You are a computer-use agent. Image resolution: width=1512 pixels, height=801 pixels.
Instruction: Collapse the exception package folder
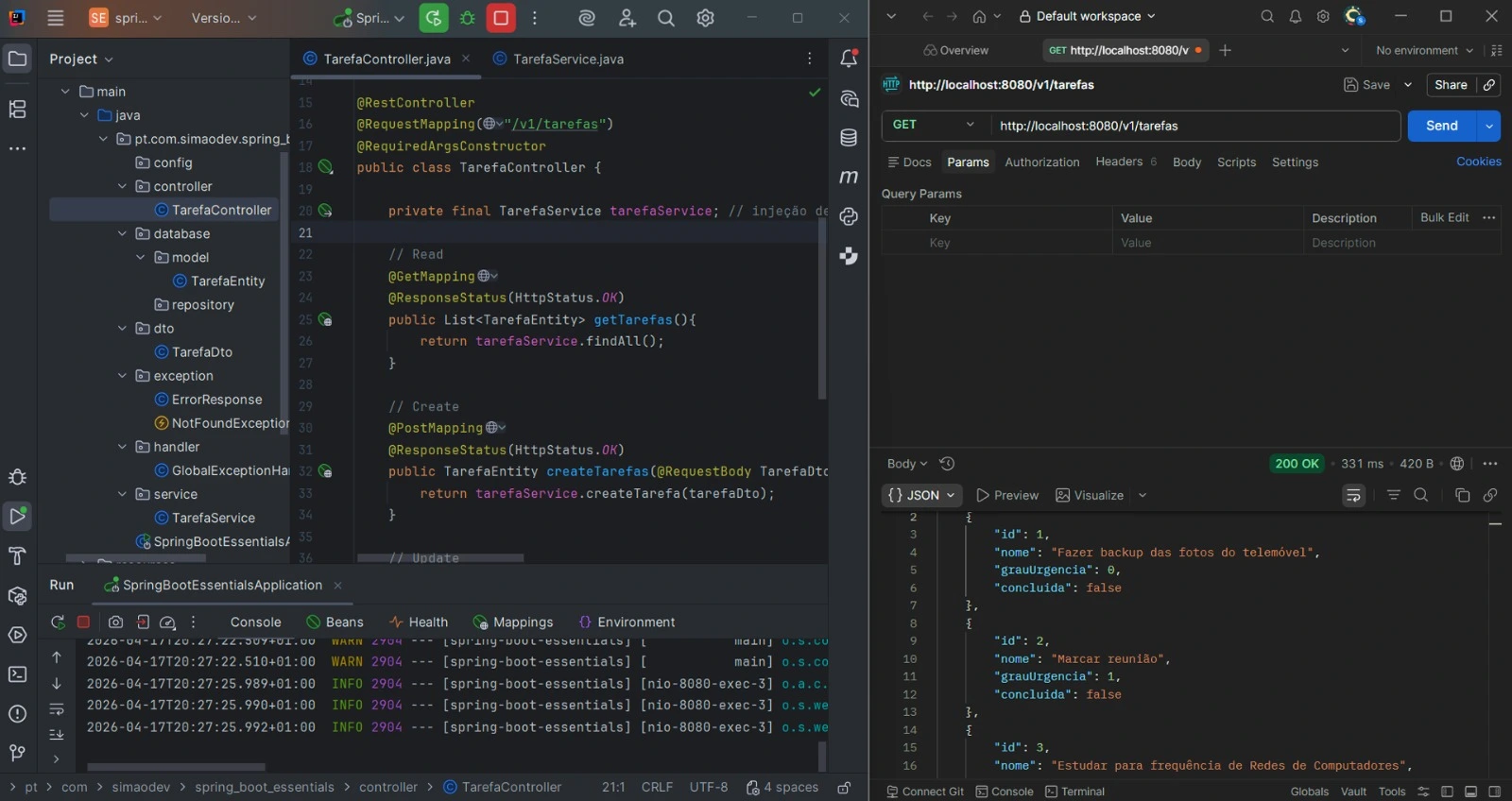tap(122, 376)
